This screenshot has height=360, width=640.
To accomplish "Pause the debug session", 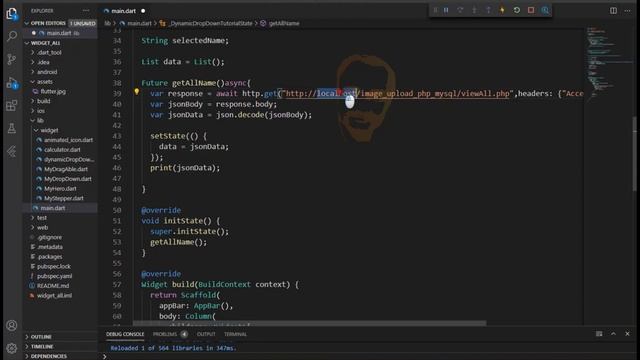I will [446, 10].
